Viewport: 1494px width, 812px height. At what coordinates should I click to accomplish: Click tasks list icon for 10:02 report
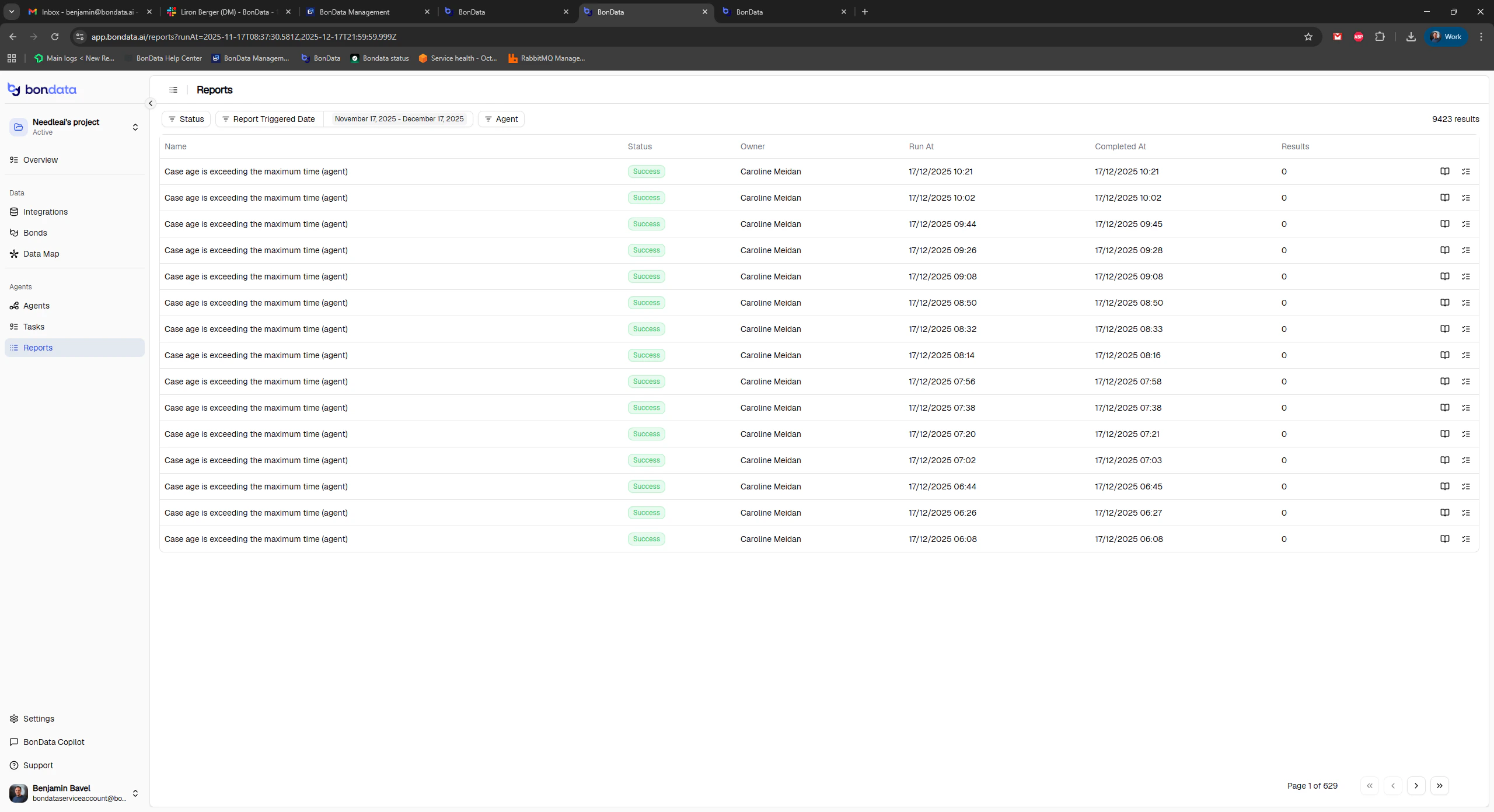[x=1465, y=198]
